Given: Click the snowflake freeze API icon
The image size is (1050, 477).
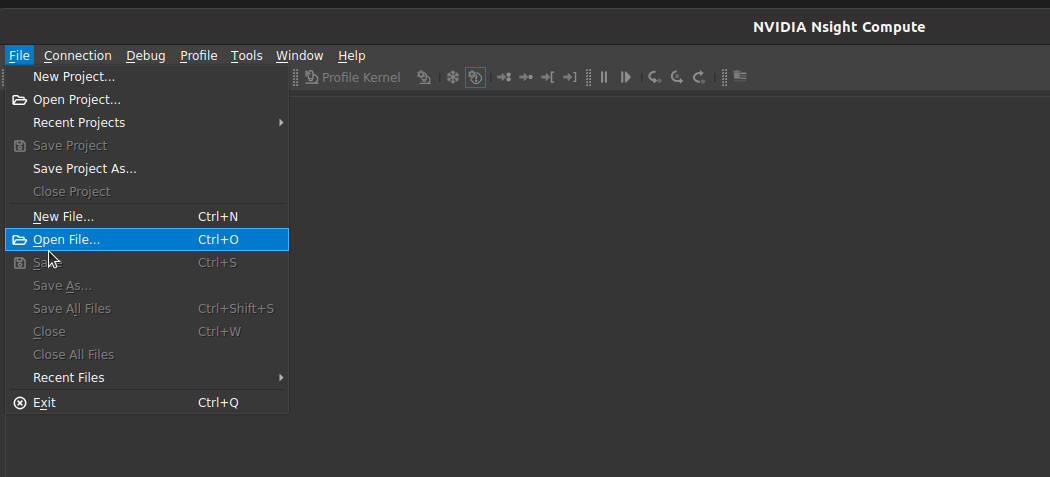Looking at the screenshot, I should pos(452,77).
